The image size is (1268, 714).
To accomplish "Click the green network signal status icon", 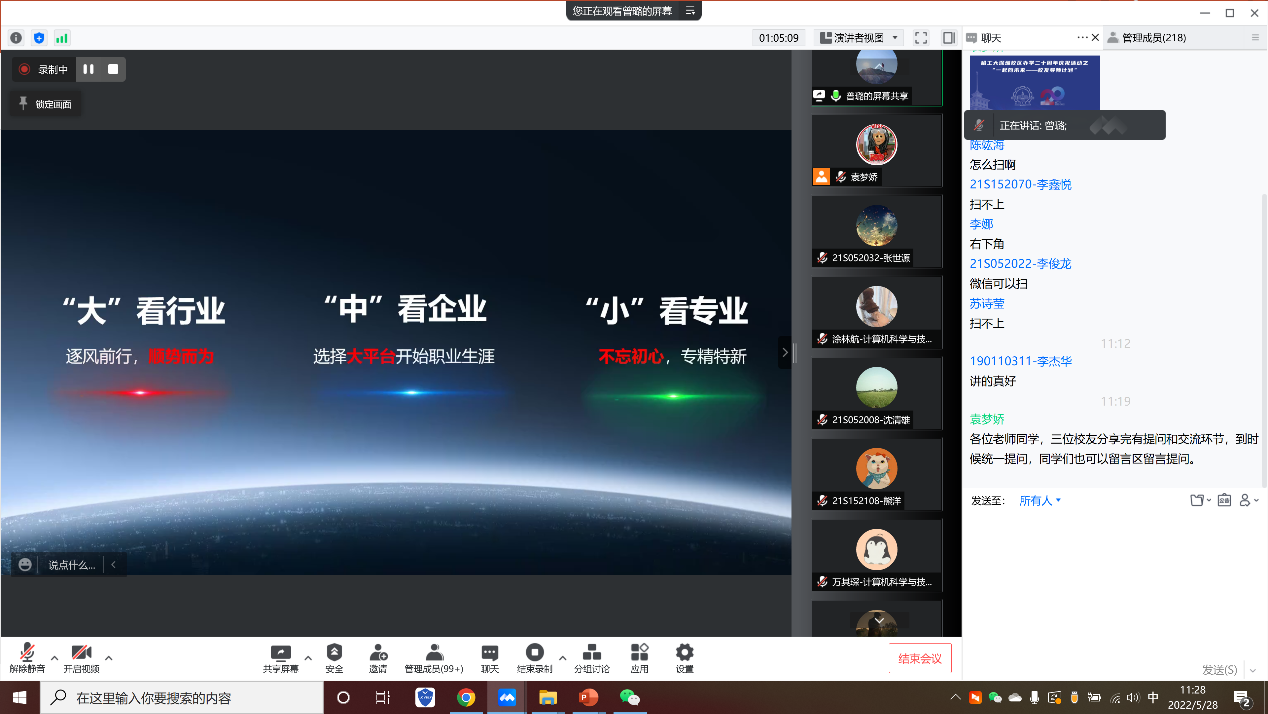I will tap(62, 38).
